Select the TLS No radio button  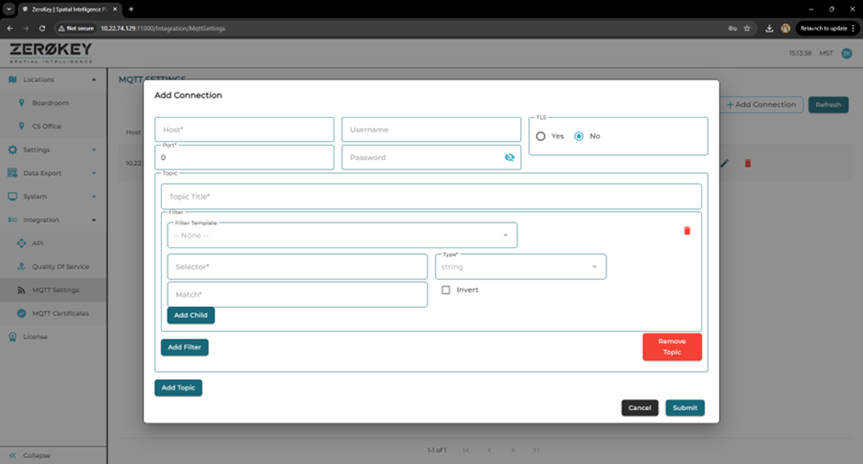pos(579,136)
